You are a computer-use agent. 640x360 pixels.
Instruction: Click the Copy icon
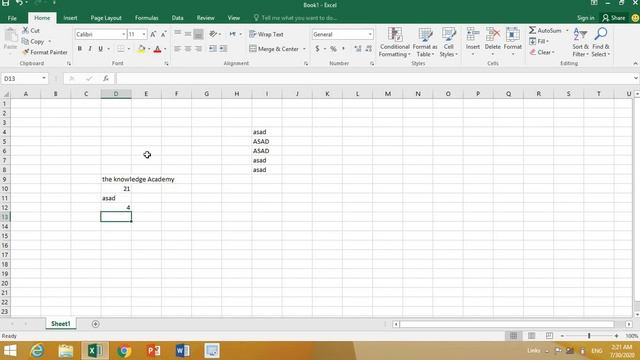(x=25, y=42)
